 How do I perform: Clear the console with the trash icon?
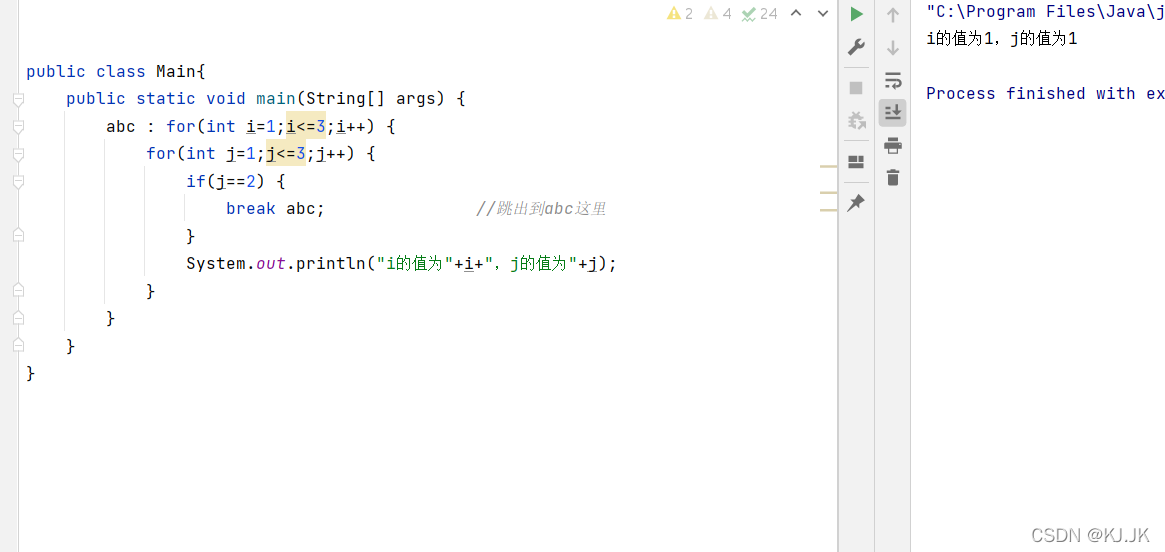[893, 178]
